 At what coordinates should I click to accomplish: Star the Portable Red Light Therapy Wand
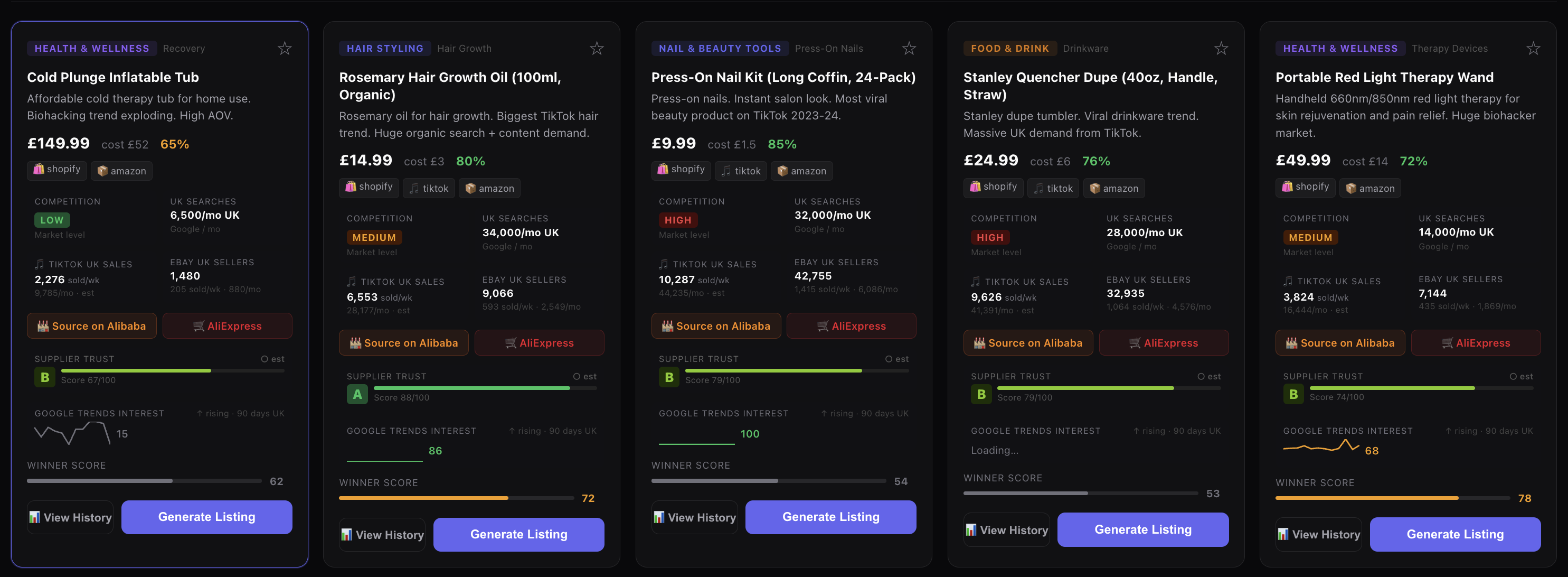tap(1533, 48)
